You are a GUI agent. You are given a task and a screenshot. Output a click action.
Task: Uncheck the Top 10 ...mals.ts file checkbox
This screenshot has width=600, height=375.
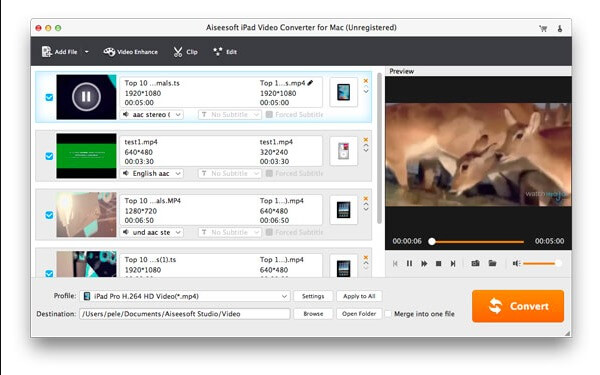[49, 97]
